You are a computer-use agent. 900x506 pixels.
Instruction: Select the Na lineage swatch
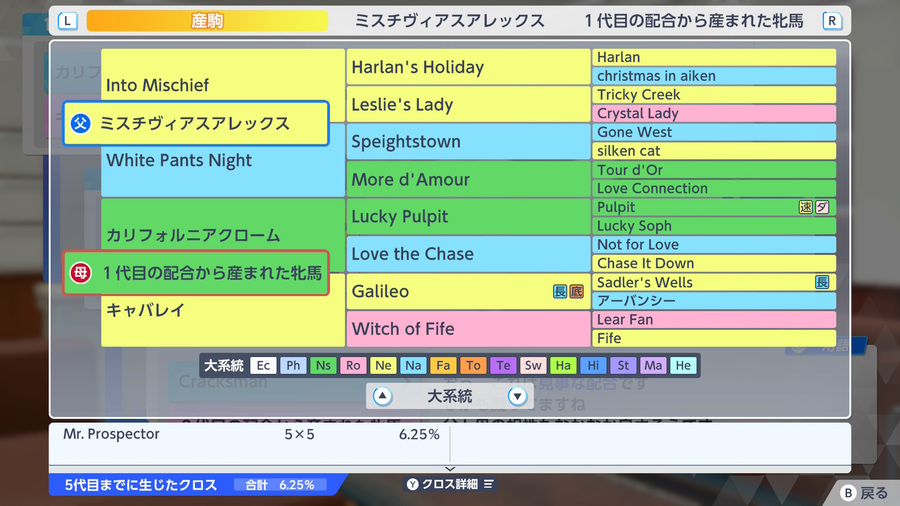(413, 365)
